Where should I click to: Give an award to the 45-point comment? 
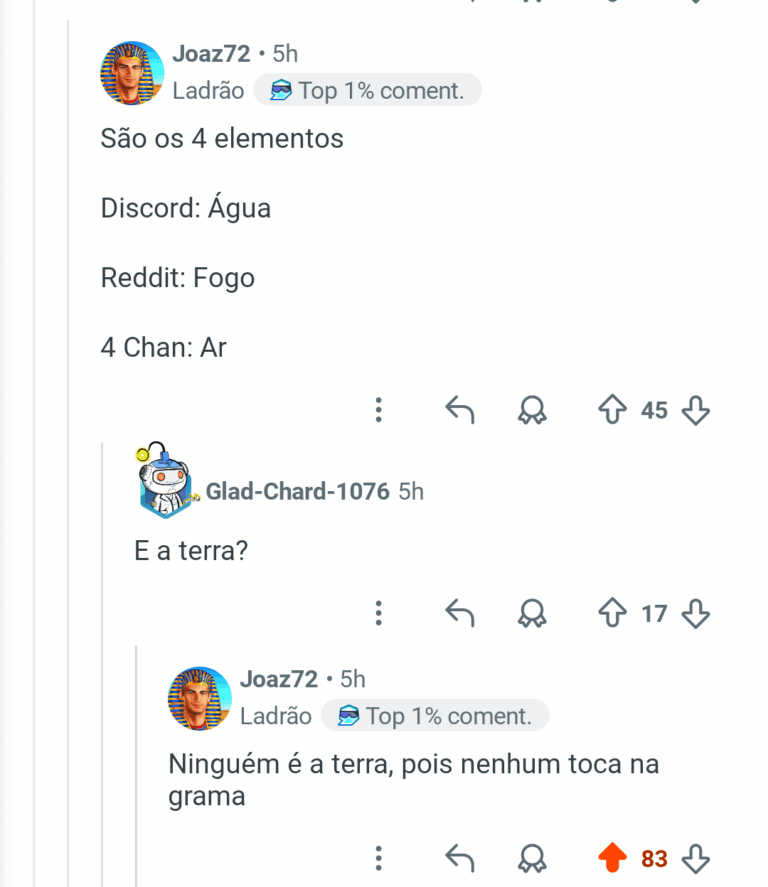[532, 410]
